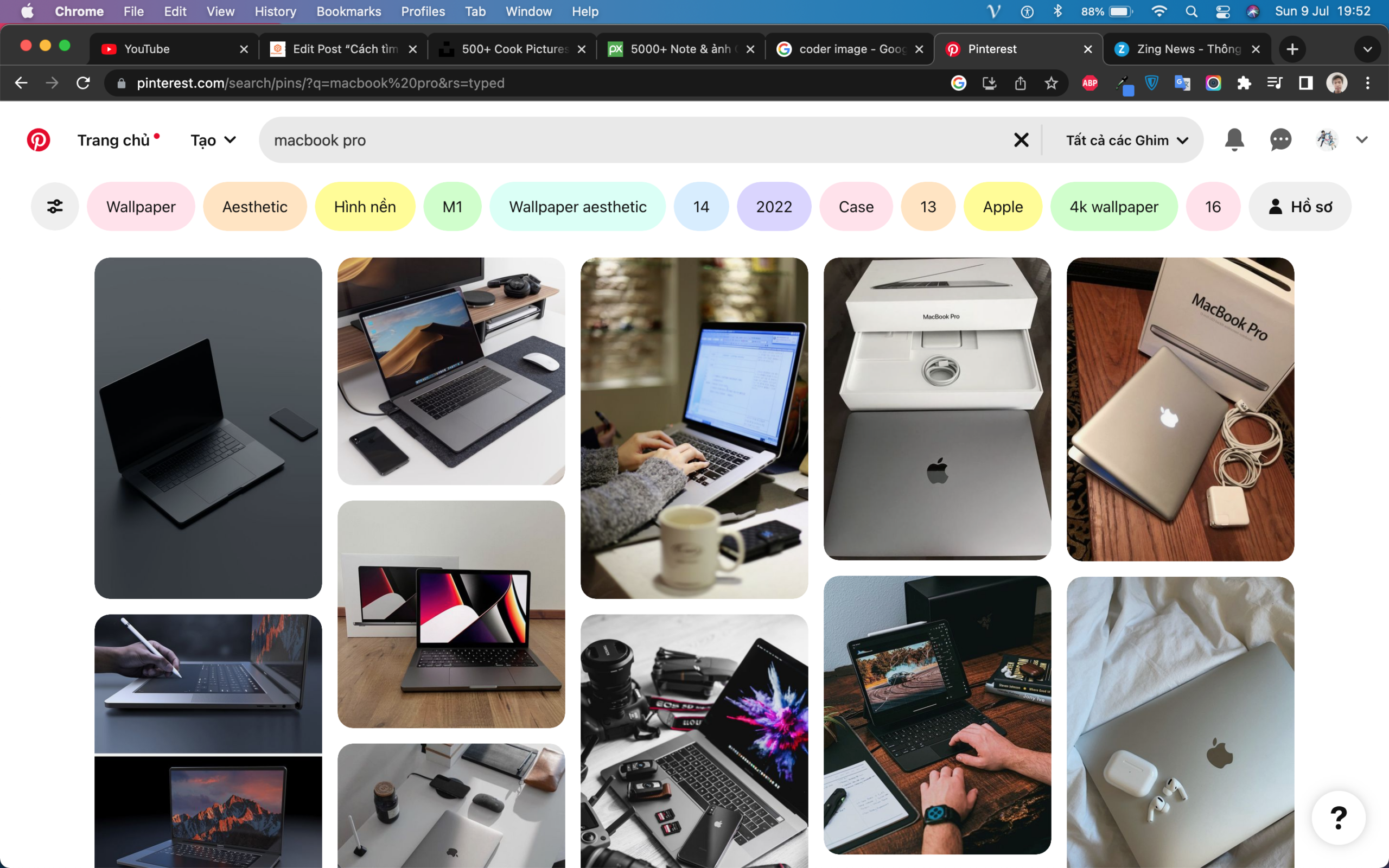Click the notifications bell icon
The image size is (1389, 868).
[1234, 140]
